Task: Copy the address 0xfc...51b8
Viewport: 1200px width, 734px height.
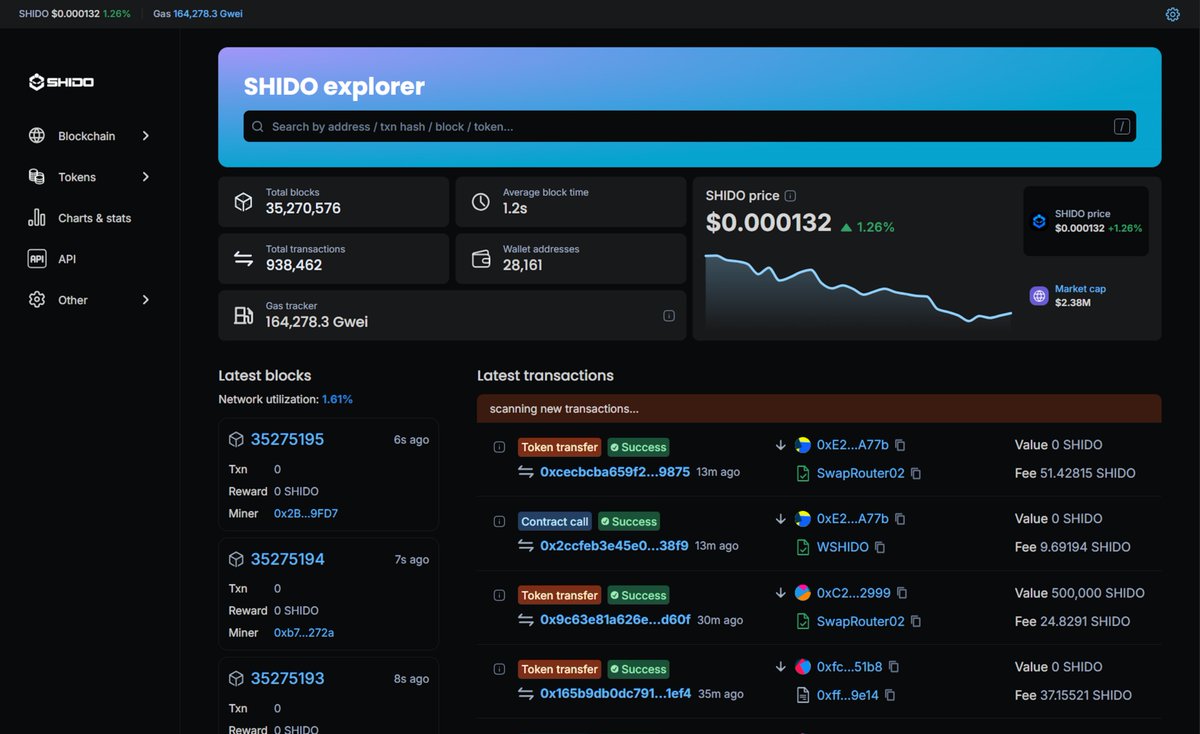Action: point(894,667)
